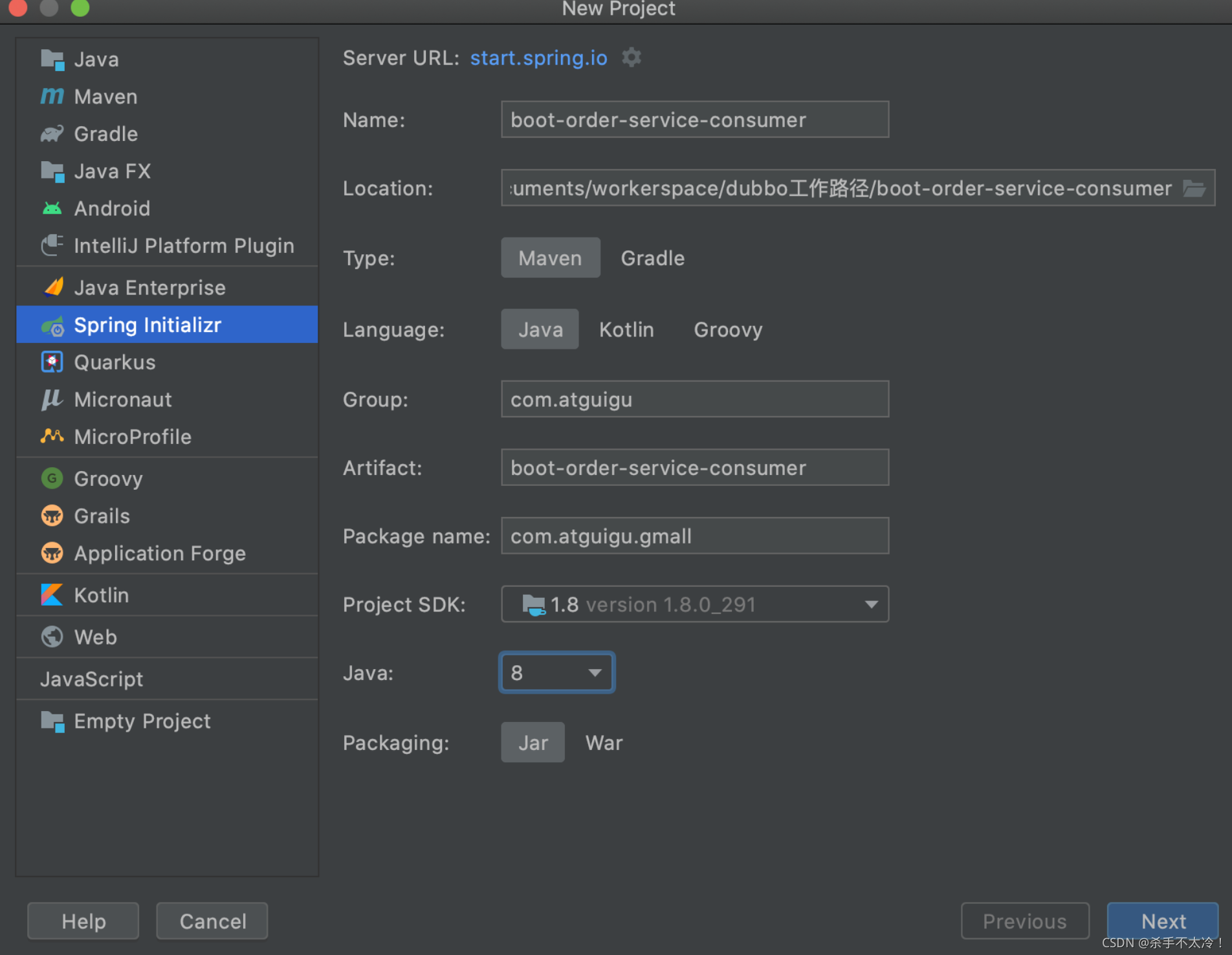The height and width of the screenshot is (955, 1232).
Task: Click the Group input field
Action: [x=695, y=399]
